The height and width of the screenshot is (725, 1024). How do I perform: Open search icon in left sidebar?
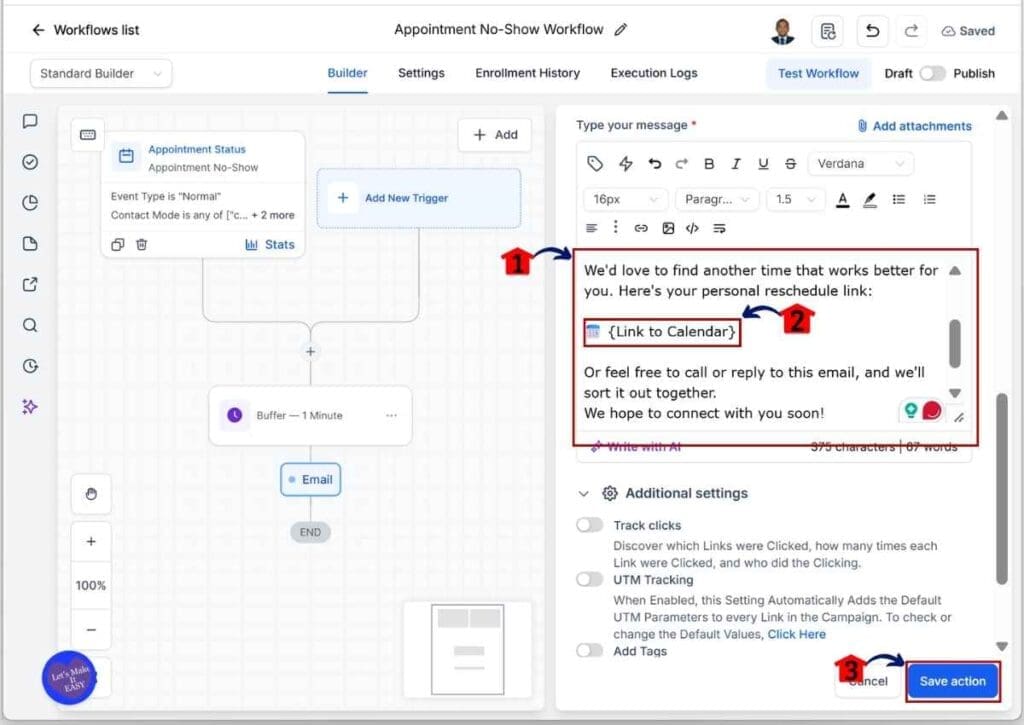coord(30,325)
